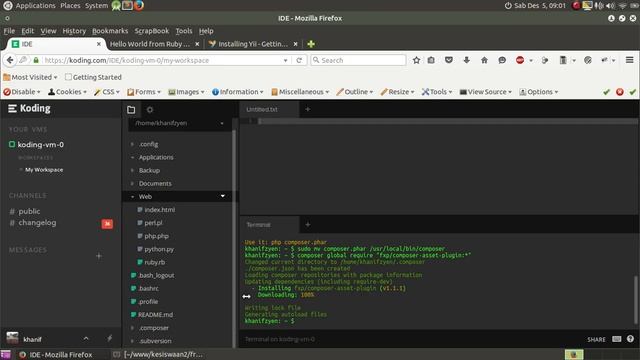Click the terminal vertical scrollbar
Screen dimensions: 640x360
pos(635,299)
